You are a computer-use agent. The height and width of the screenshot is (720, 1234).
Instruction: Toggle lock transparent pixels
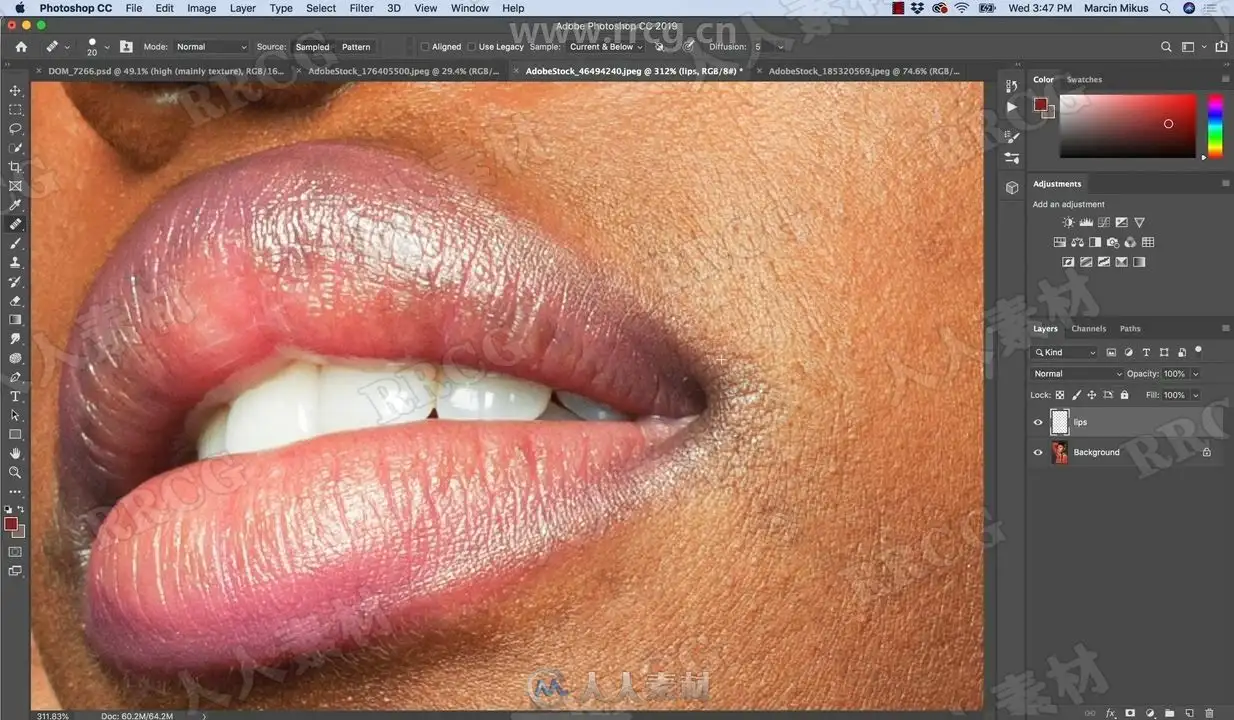click(1060, 395)
